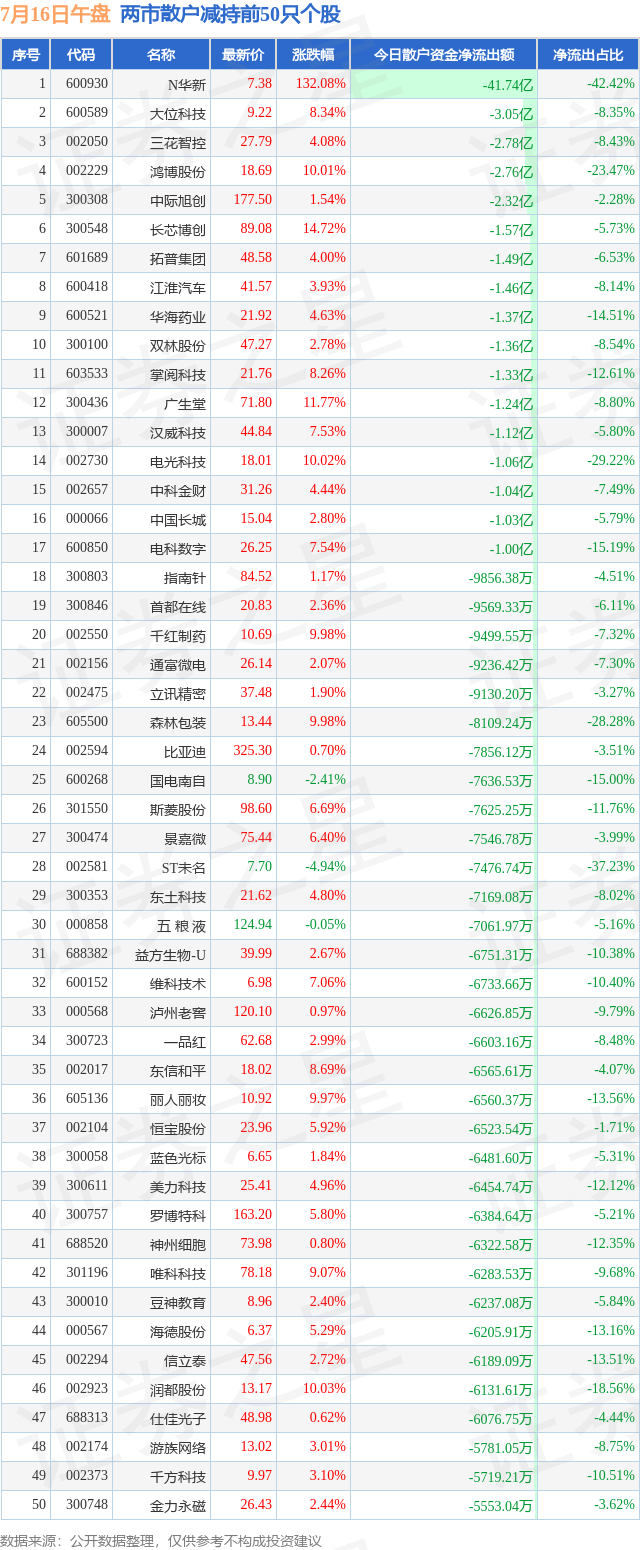Click the 序号 column header

(26, 55)
